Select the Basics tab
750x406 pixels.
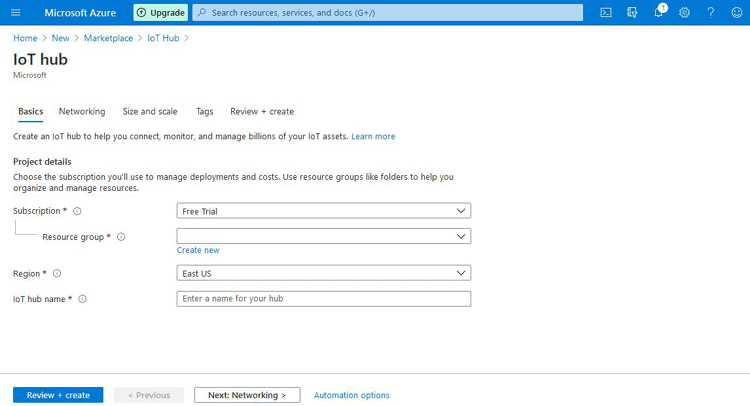coord(31,111)
